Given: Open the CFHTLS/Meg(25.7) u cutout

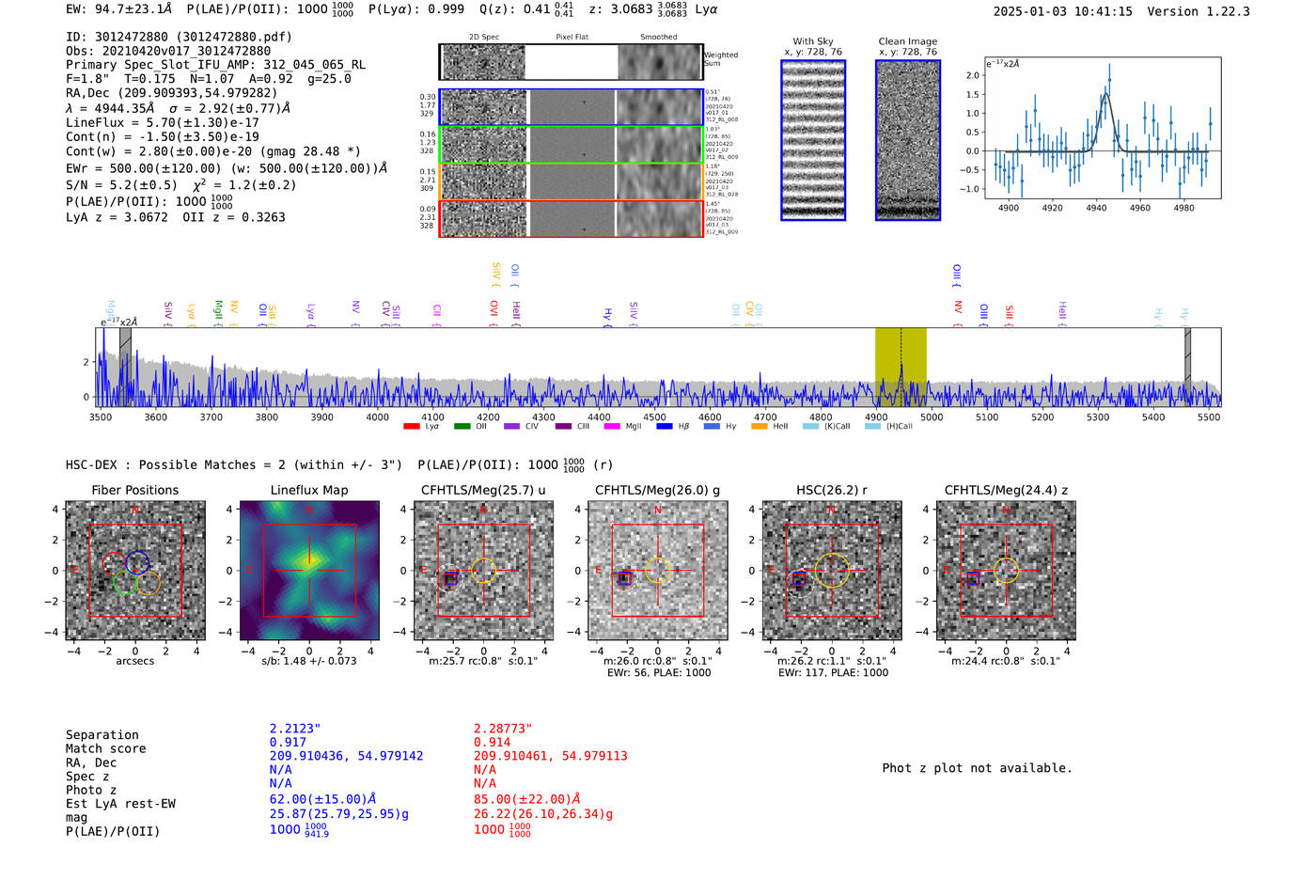Looking at the screenshot, I should [x=484, y=571].
